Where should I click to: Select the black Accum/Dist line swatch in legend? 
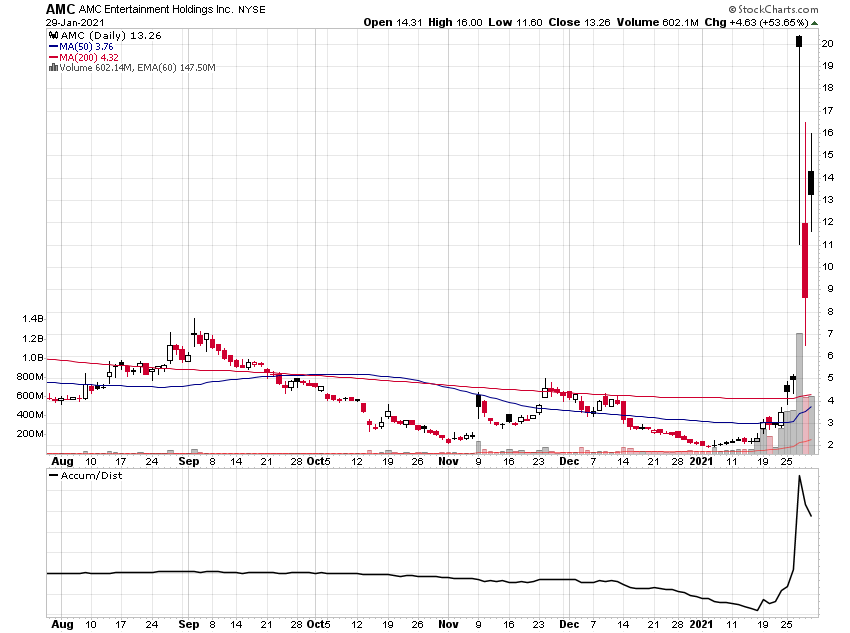(54, 475)
